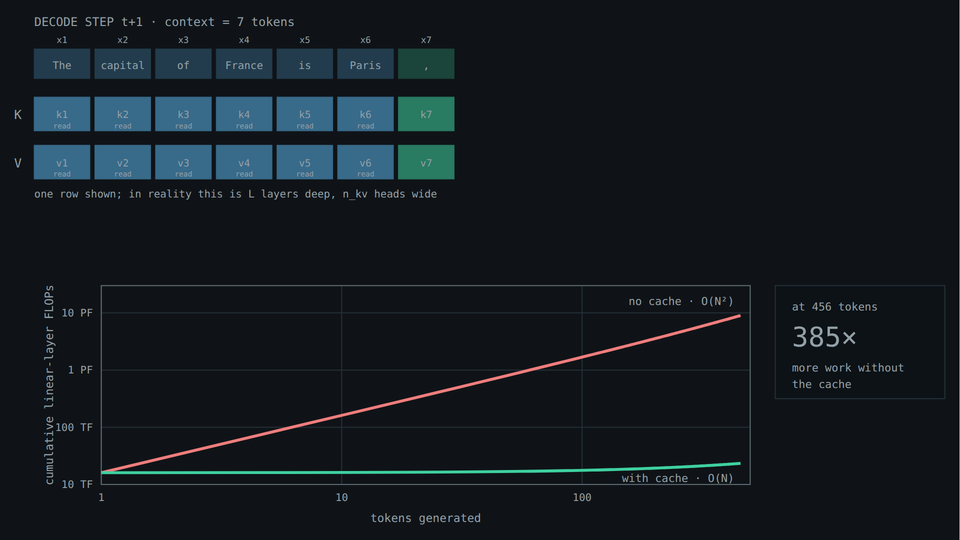The image size is (960, 540).
Task: Select the 'capital' token box
Action: (x=122, y=64)
